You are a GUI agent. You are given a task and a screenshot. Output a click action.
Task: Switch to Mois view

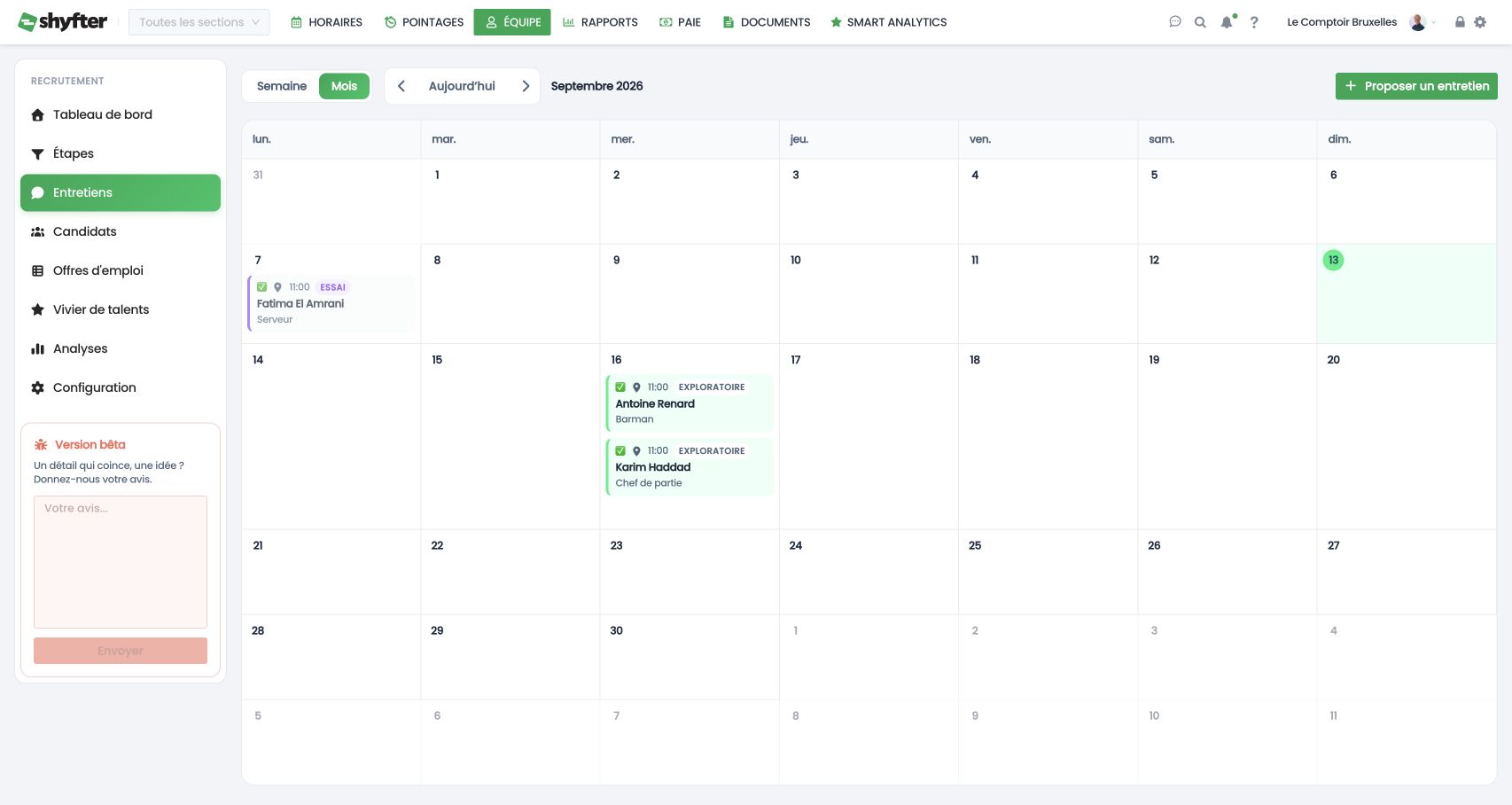click(x=344, y=86)
